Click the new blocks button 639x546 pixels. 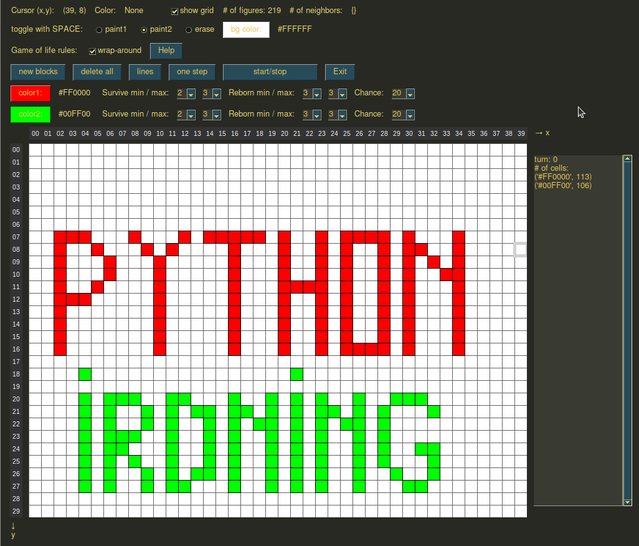(38, 72)
